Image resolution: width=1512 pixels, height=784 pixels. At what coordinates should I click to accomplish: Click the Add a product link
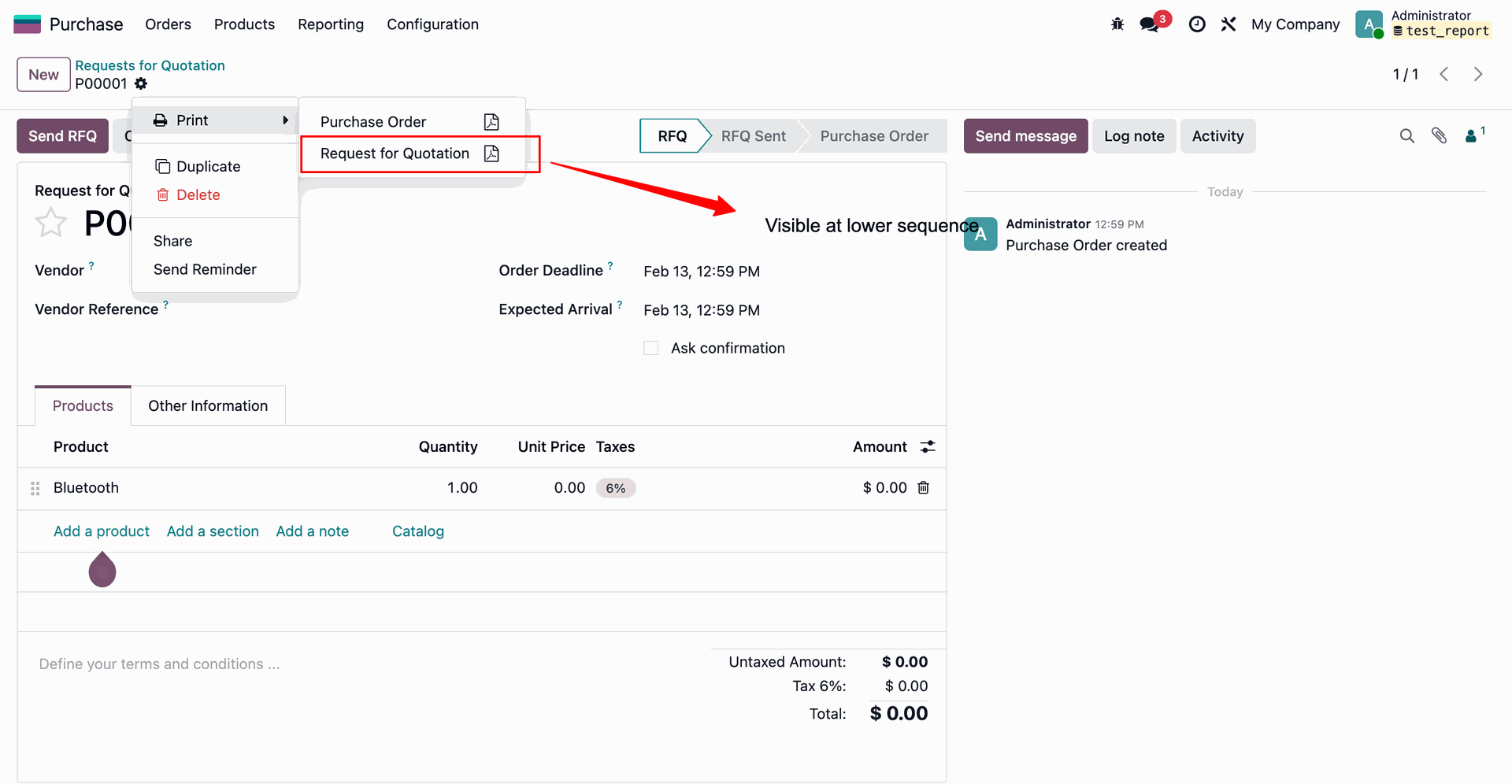click(102, 531)
